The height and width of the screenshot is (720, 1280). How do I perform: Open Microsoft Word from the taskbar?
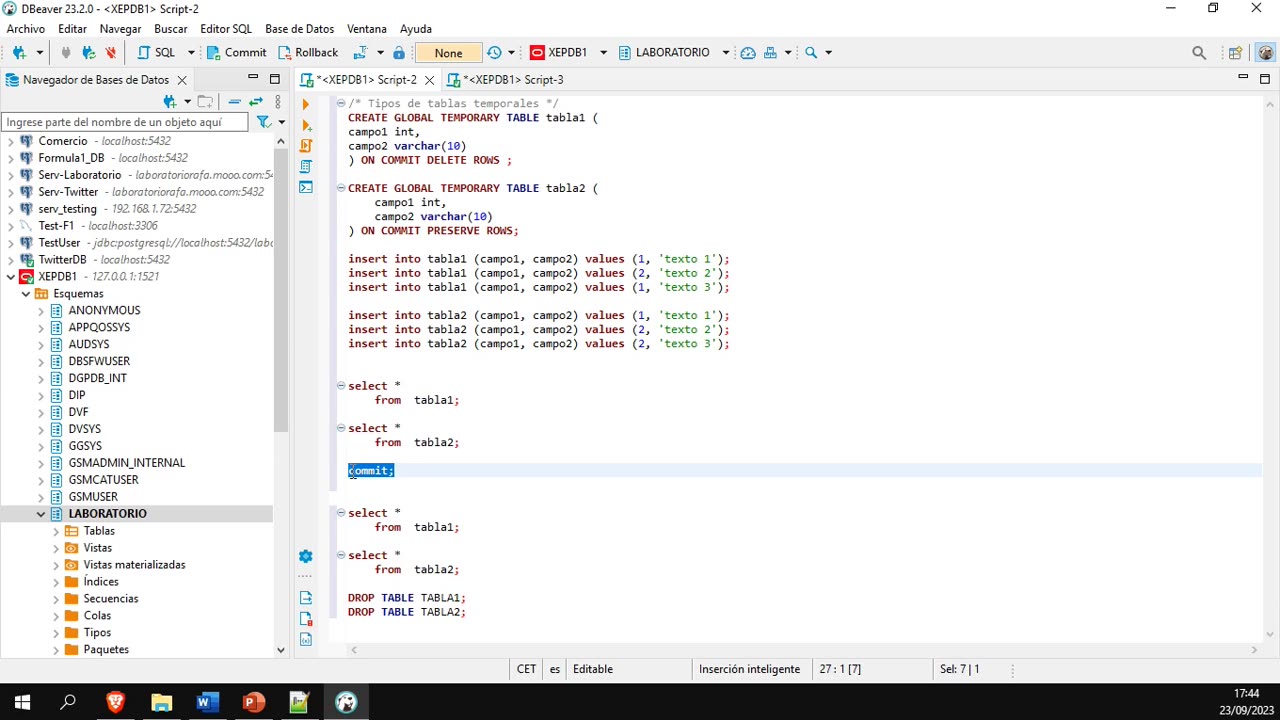pos(207,702)
